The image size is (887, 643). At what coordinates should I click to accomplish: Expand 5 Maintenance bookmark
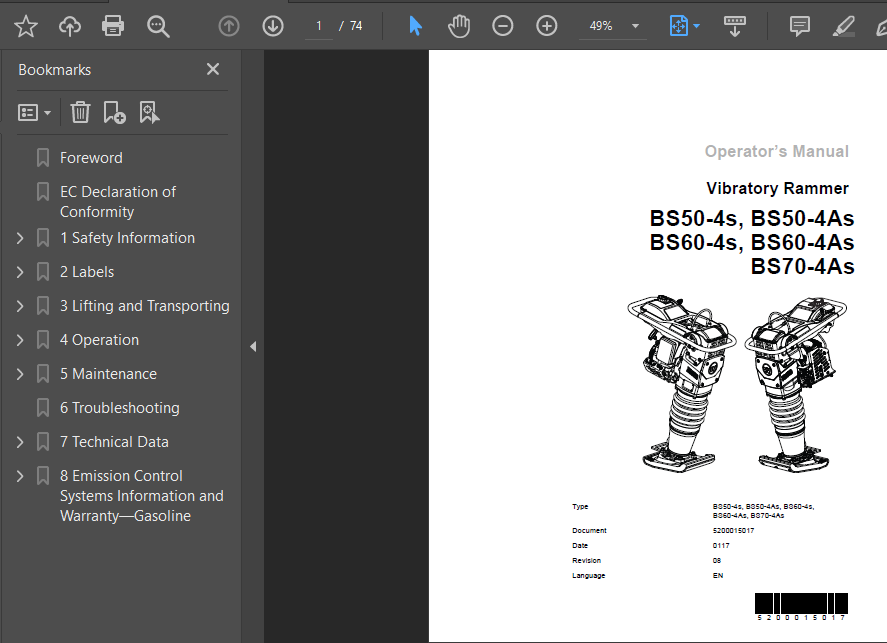[20, 374]
